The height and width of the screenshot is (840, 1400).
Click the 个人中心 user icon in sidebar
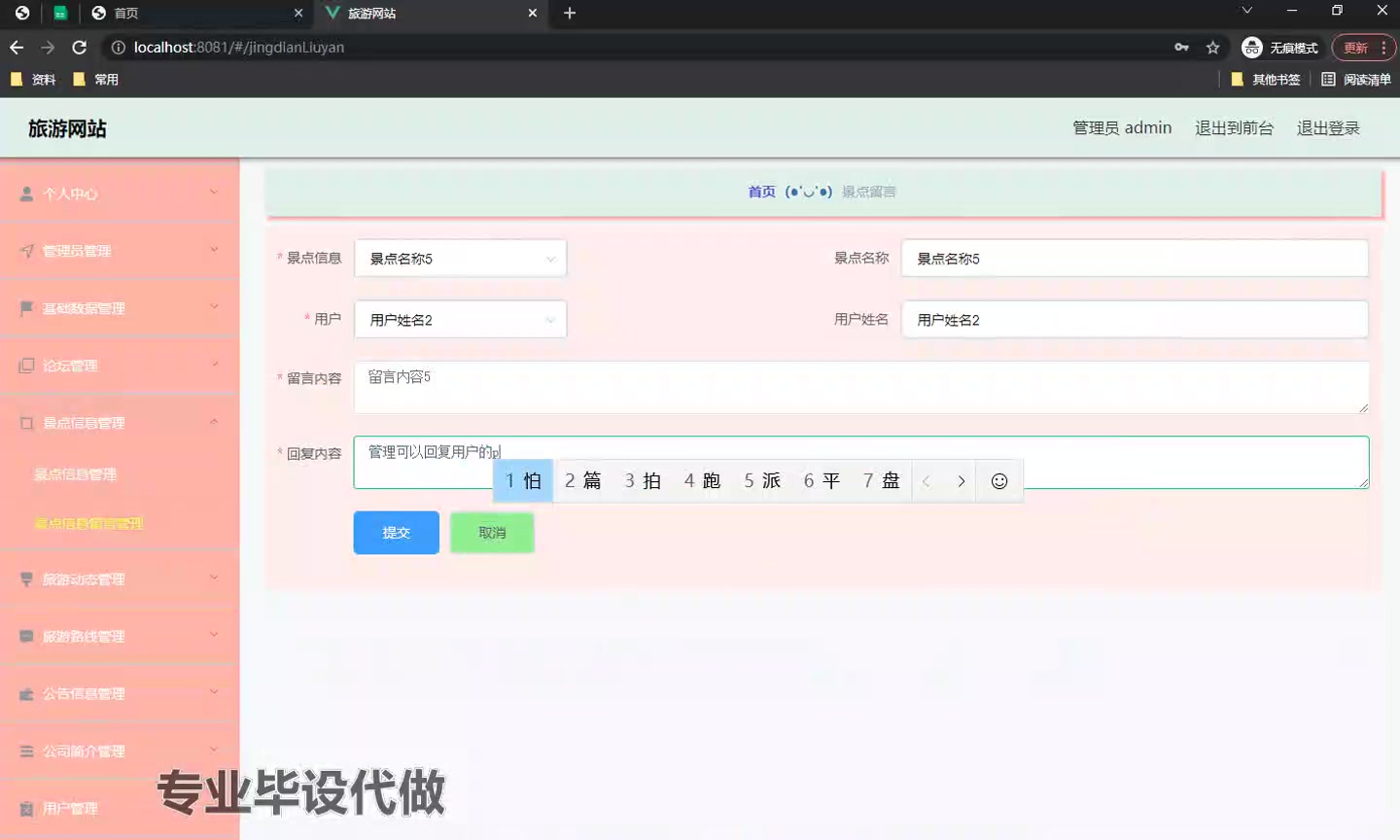pos(26,193)
